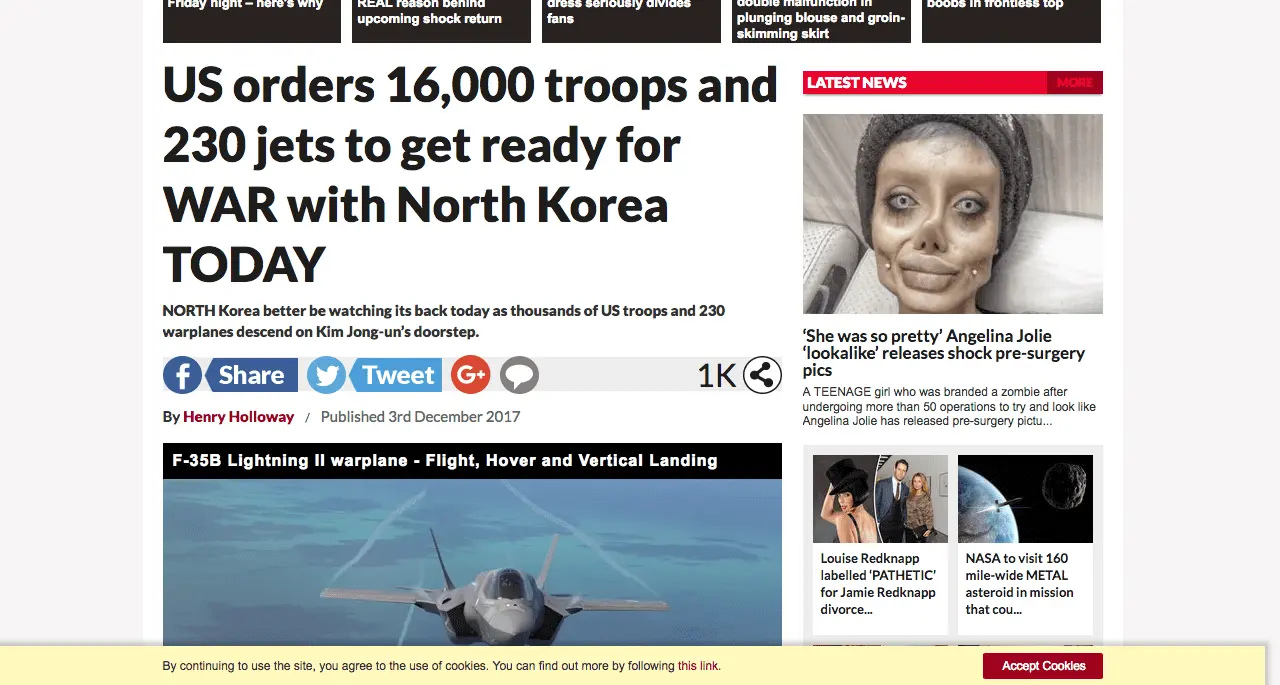The image size is (1280, 685).
Task: Click the Facebook round icon
Action: (182, 376)
